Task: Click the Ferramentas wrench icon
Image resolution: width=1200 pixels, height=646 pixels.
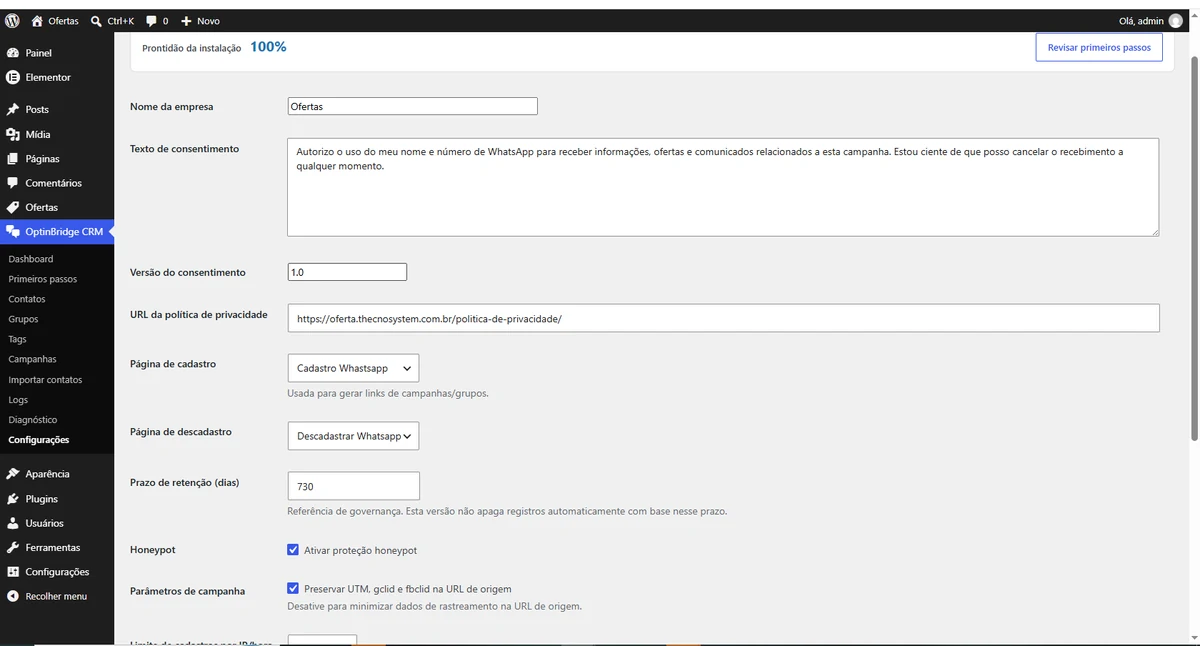Action: pos(13,548)
